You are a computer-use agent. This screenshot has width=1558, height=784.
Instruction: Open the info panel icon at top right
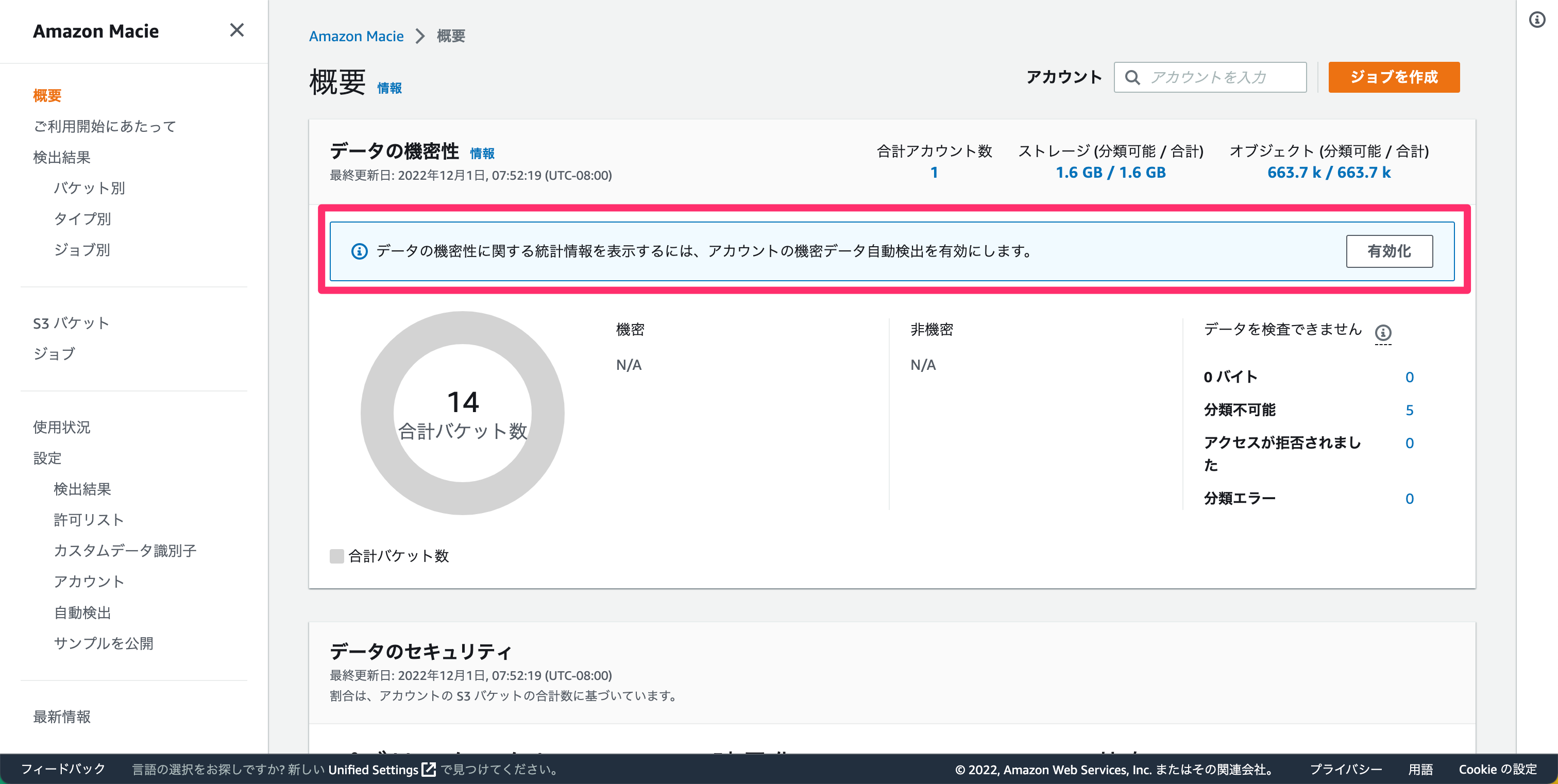(1537, 20)
